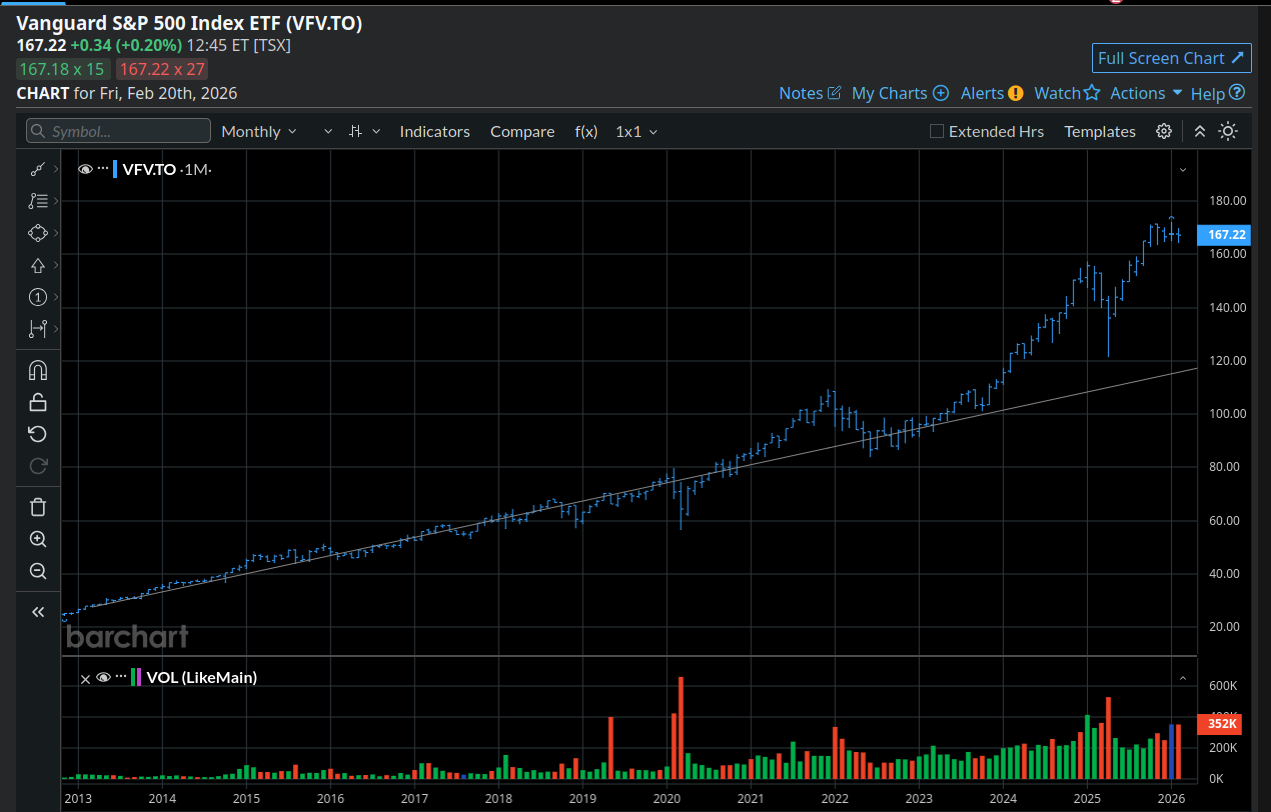Hide VFV.TO series with eye icon
The image size is (1271, 812).
(x=85, y=169)
